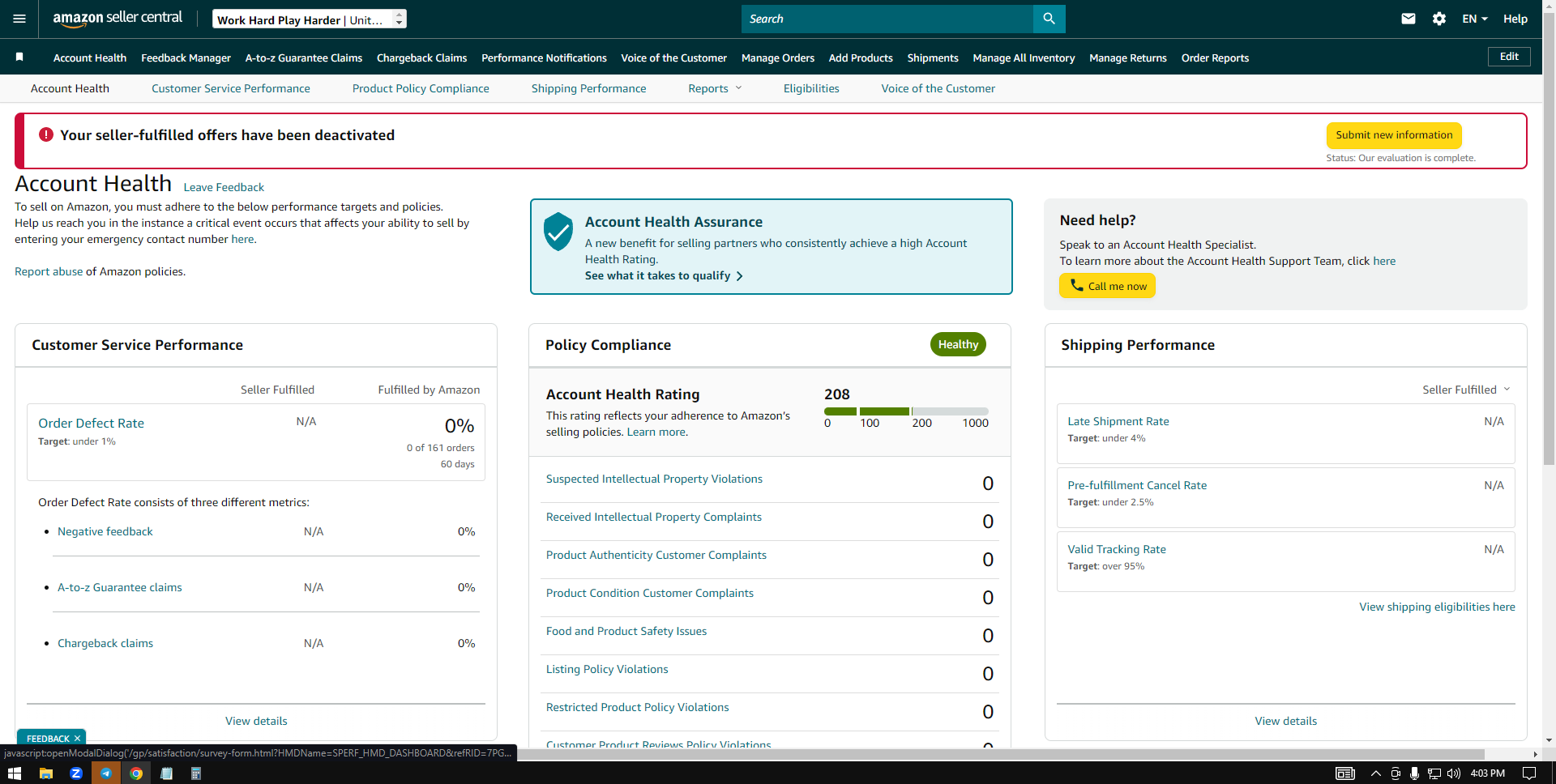Open Product Authenticity Customer Complaints
Viewport: 1556px width, 784px height.
pos(656,555)
